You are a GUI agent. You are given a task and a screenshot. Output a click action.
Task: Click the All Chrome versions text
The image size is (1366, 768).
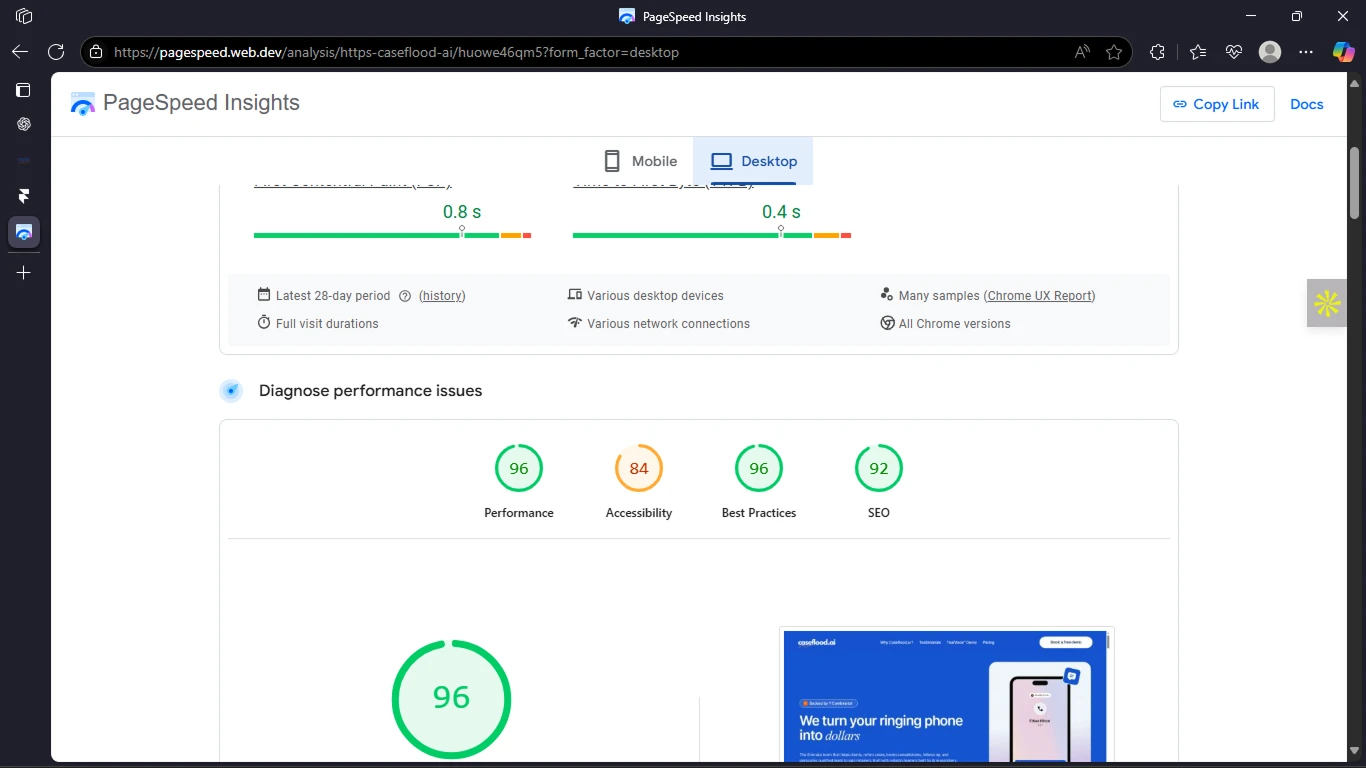[954, 324]
